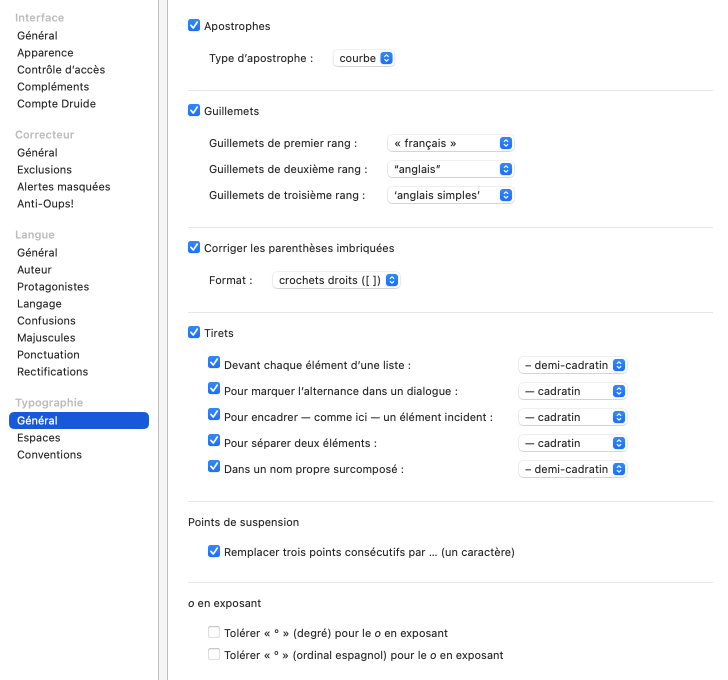Toggle the Tirets checkbox
728x680 pixels.
point(194,333)
